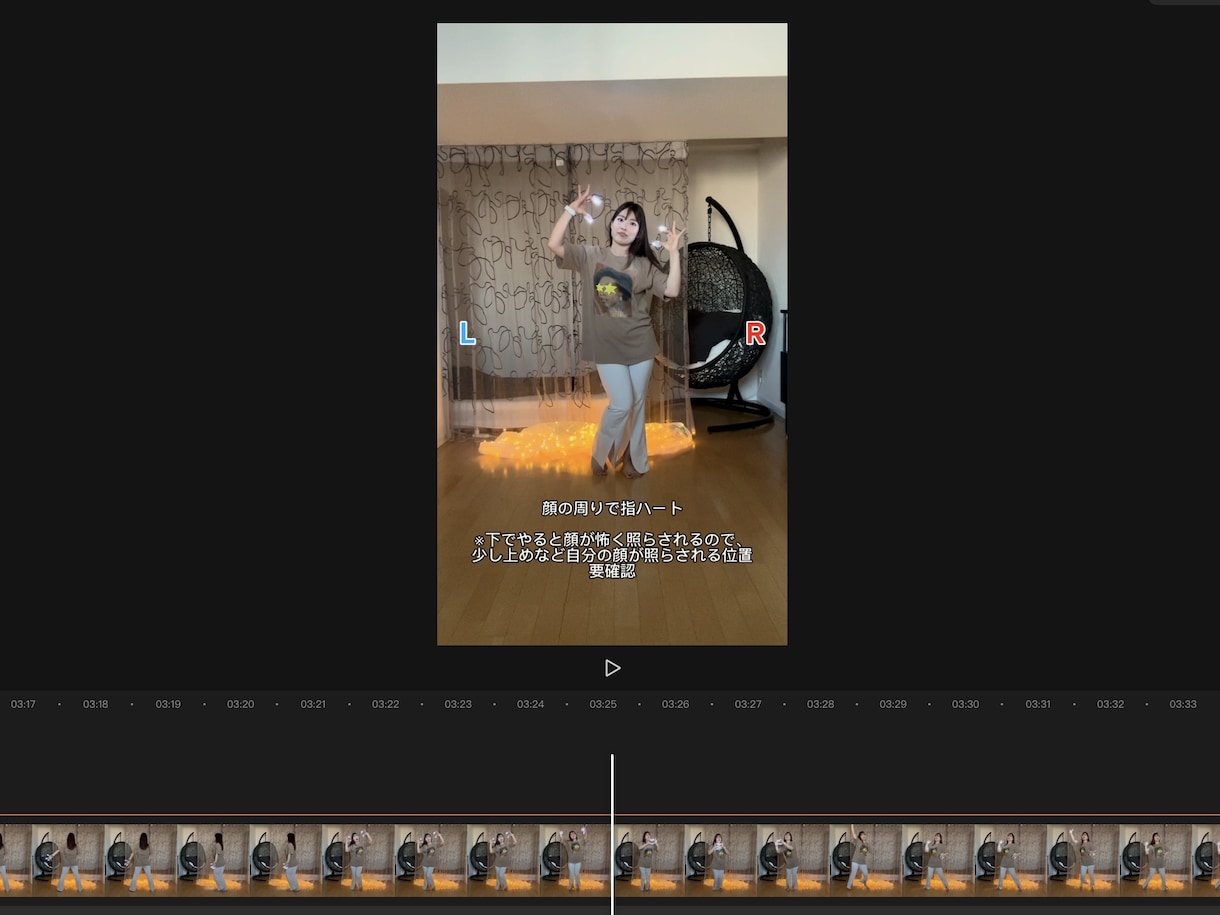Seek to 03:29 on the timeline ruler
This screenshot has height=915, width=1220.
tap(893, 704)
